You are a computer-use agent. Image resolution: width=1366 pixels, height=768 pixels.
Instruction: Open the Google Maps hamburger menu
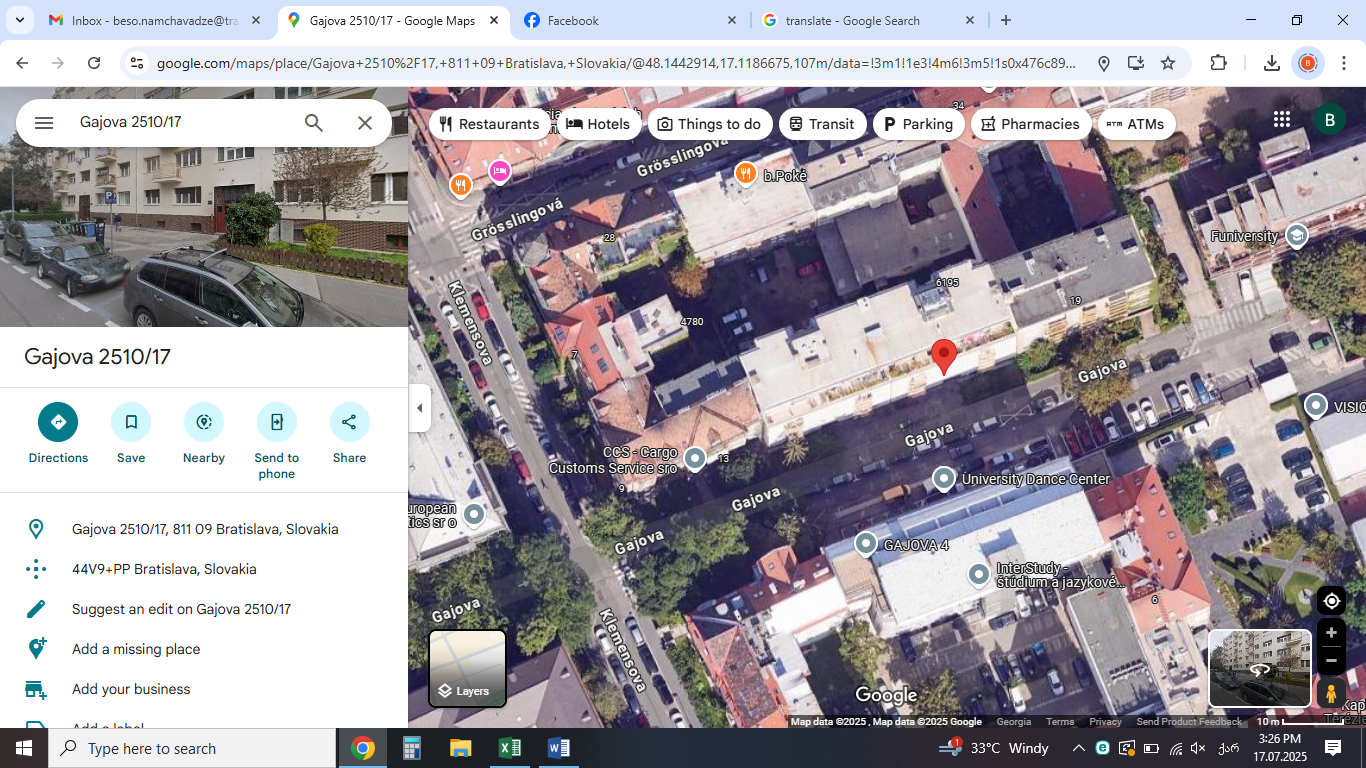click(x=44, y=123)
